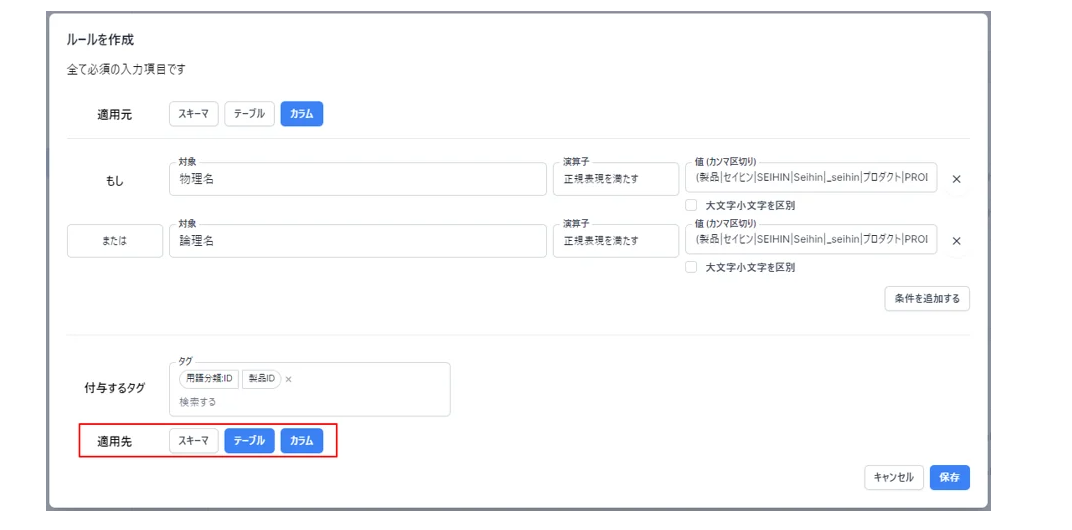Remove the 論理名 condition row with X

pos(956,241)
